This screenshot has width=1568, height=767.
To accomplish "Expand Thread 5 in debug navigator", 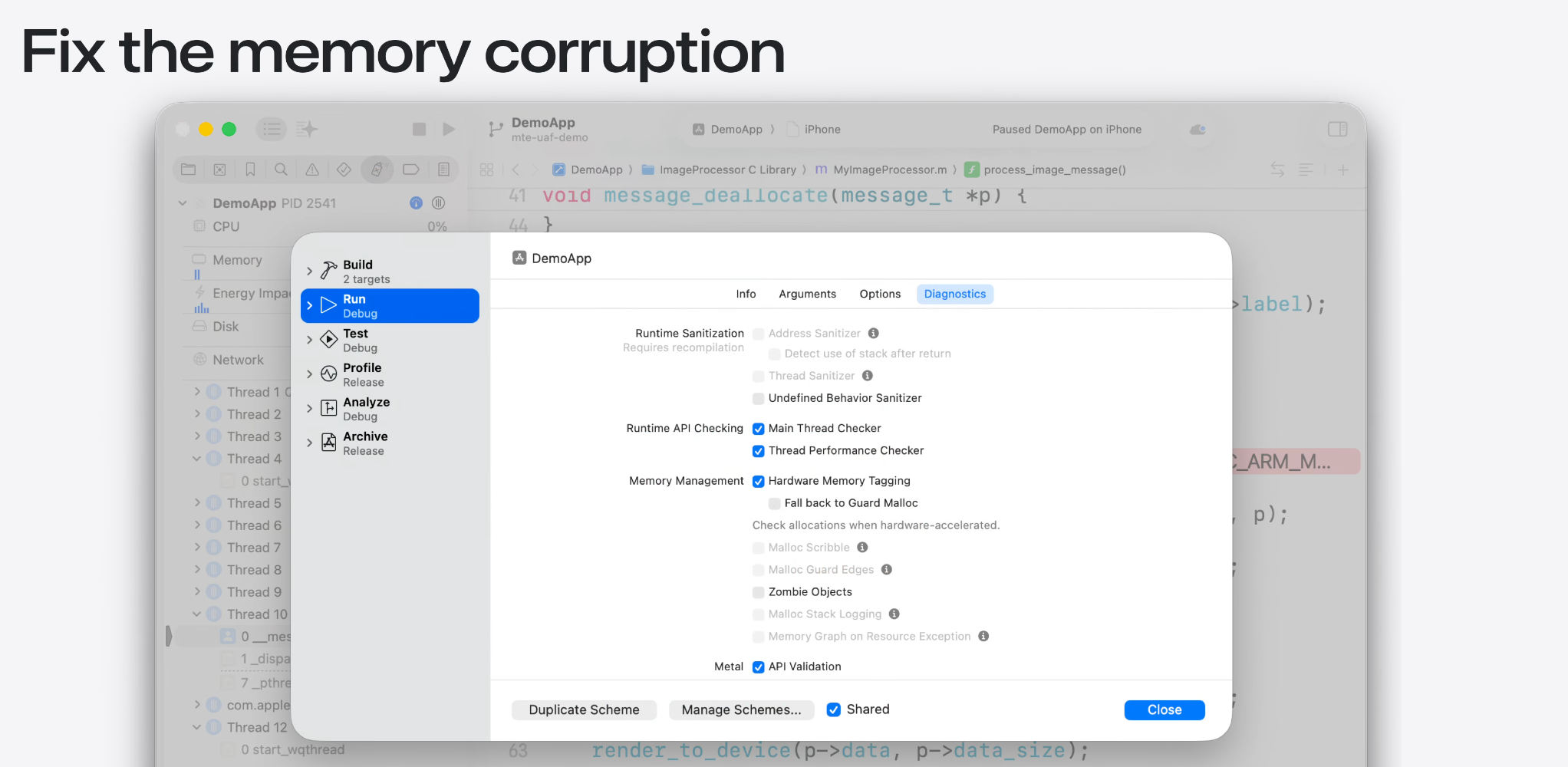I will click(x=197, y=503).
